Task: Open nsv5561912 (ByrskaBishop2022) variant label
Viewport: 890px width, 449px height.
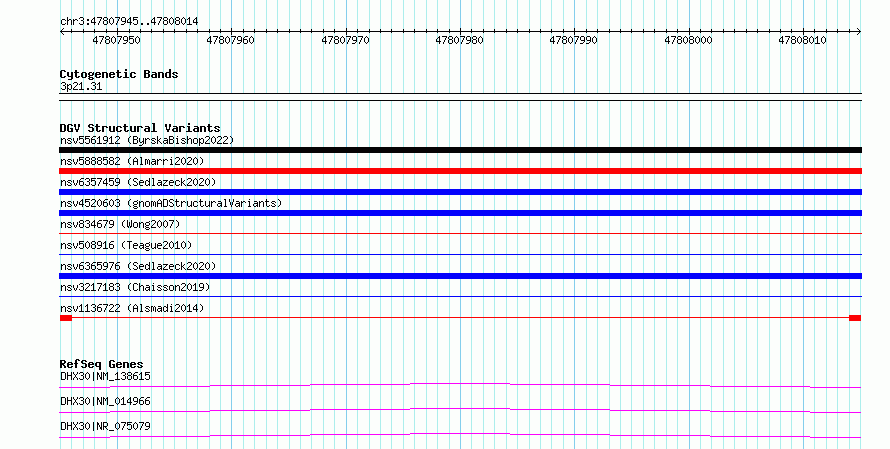Action: coord(147,140)
